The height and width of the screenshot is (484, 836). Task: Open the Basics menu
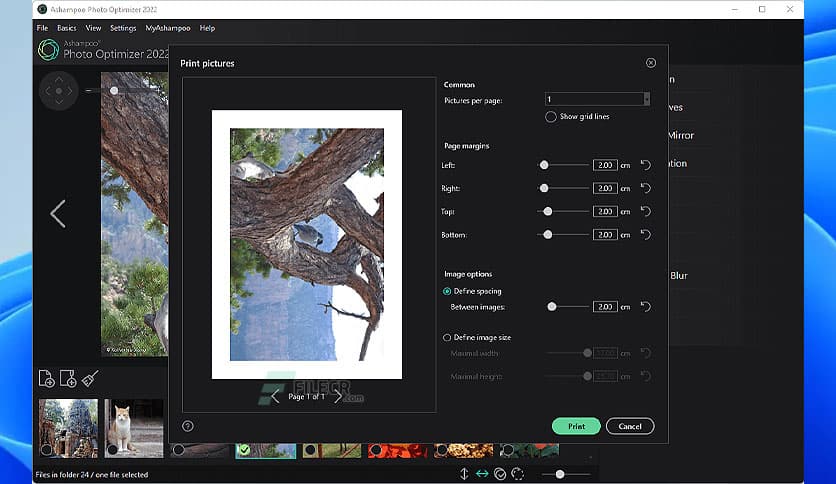coord(67,28)
